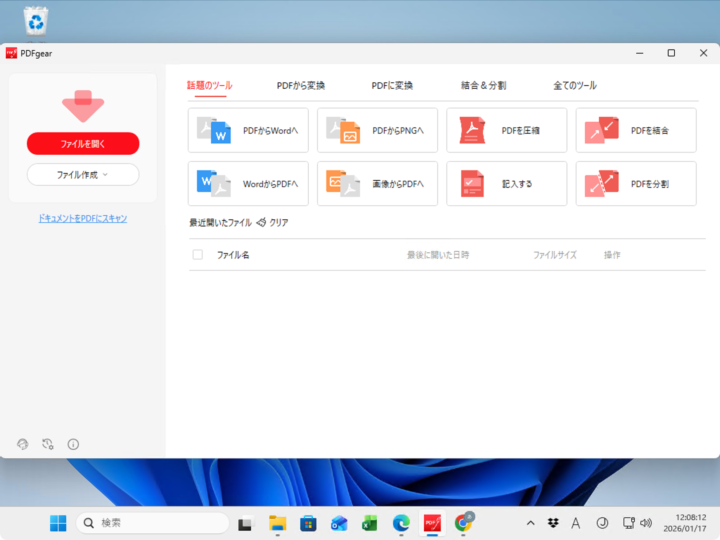Image resolution: width=720 pixels, height=540 pixels.
Task: Click the info icon in the sidebar
Action: pos(73,444)
